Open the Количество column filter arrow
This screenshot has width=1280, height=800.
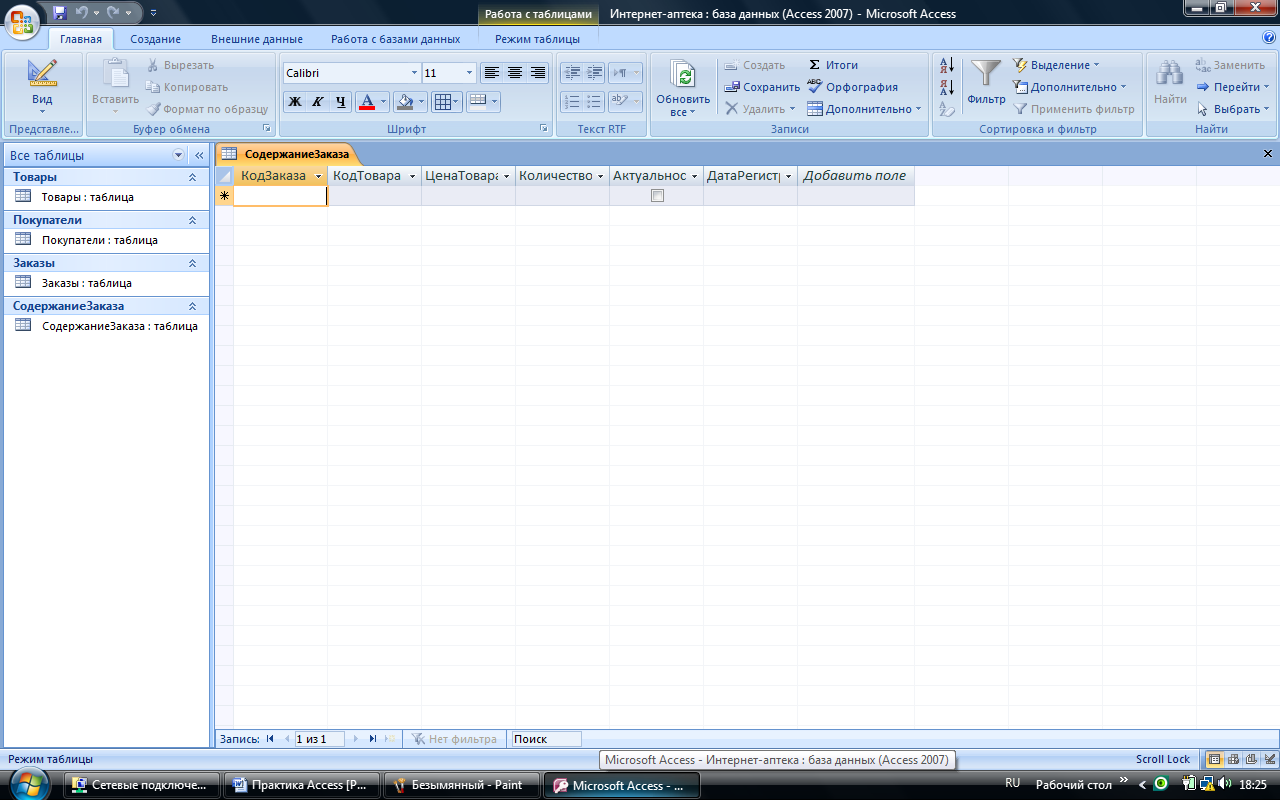click(x=601, y=176)
